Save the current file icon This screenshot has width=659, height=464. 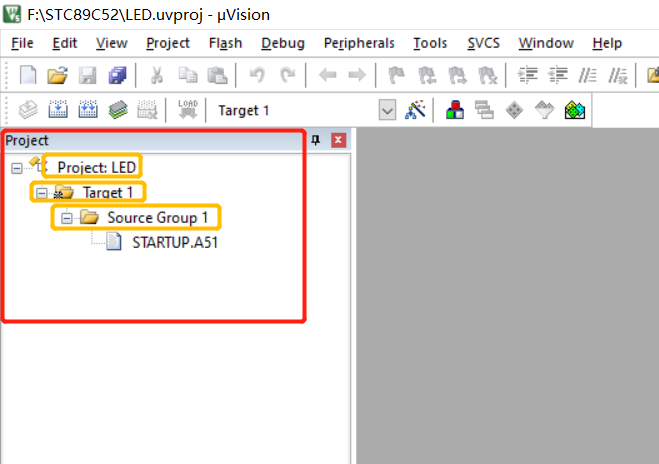pos(87,76)
